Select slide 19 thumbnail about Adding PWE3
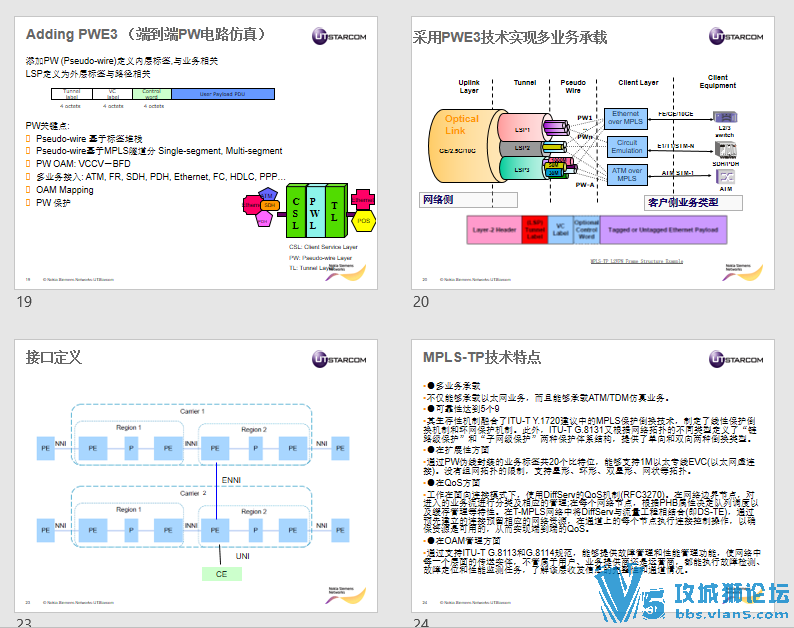Image resolution: width=794 pixels, height=628 pixels. click(x=196, y=153)
